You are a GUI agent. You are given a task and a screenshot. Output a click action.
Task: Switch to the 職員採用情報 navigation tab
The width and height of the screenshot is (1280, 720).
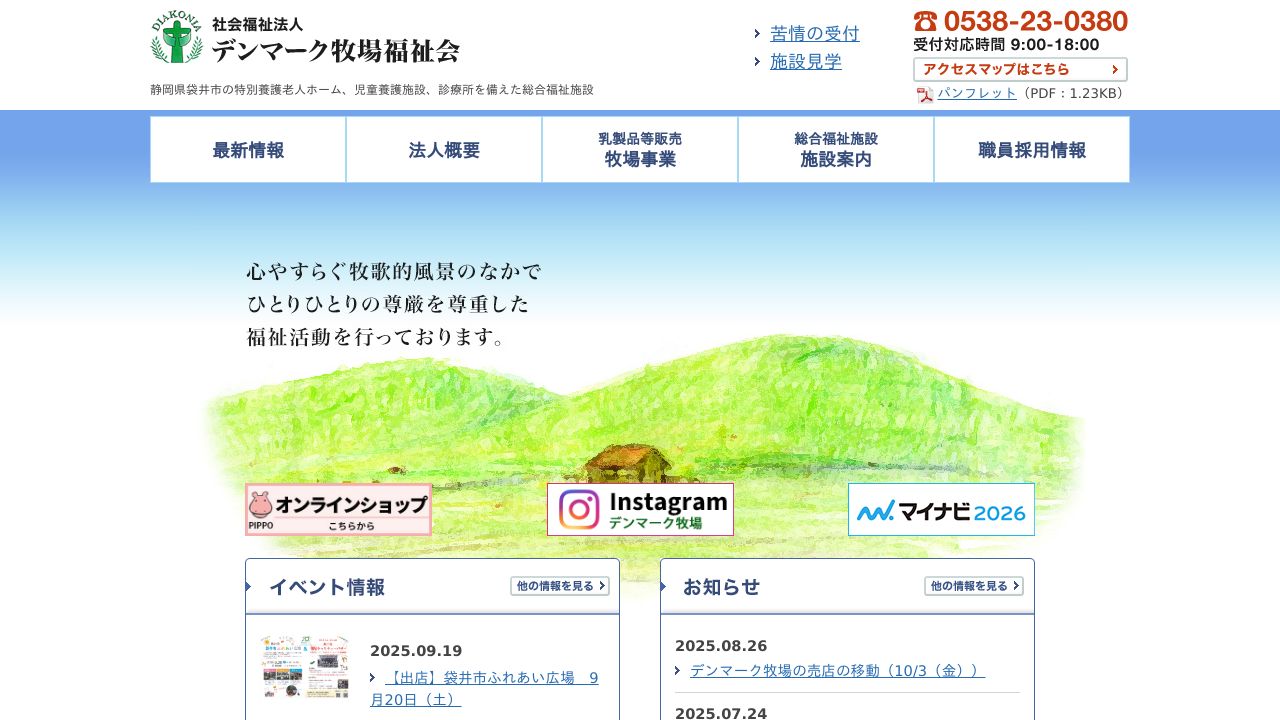(x=1032, y=149)
